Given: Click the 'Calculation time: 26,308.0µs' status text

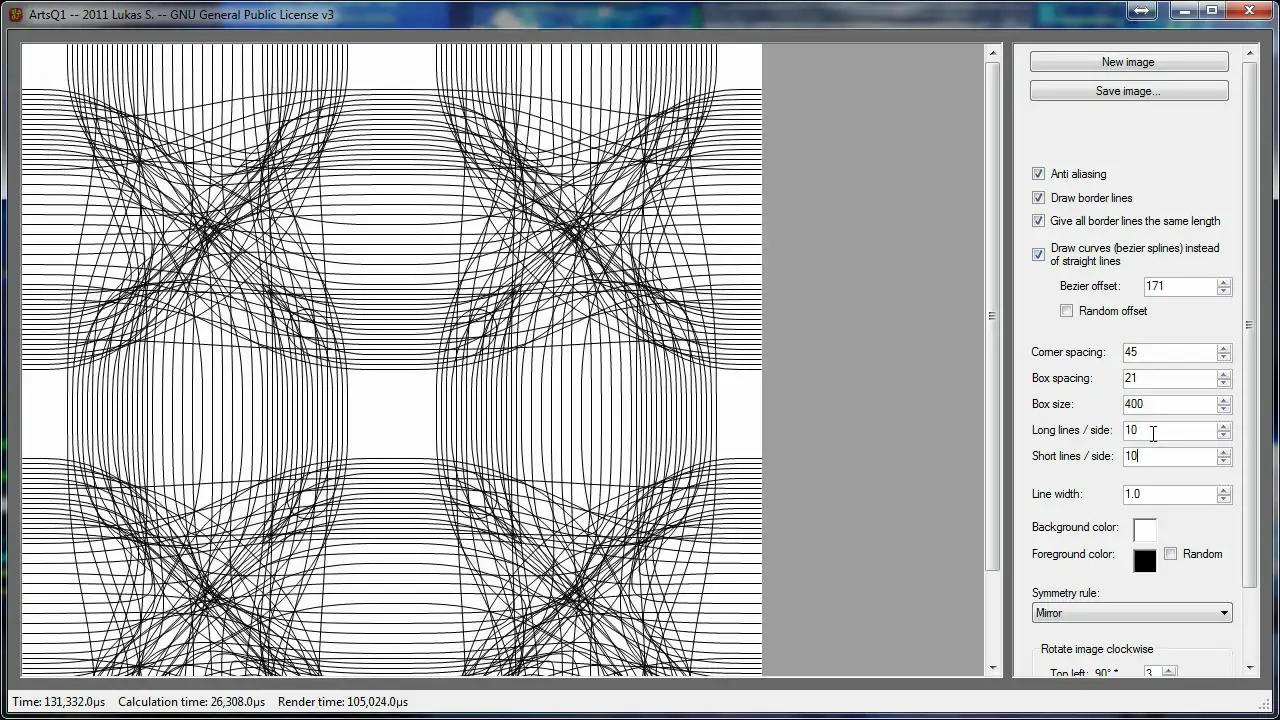Looking at the screenshot, I should (x=191, y=702).
